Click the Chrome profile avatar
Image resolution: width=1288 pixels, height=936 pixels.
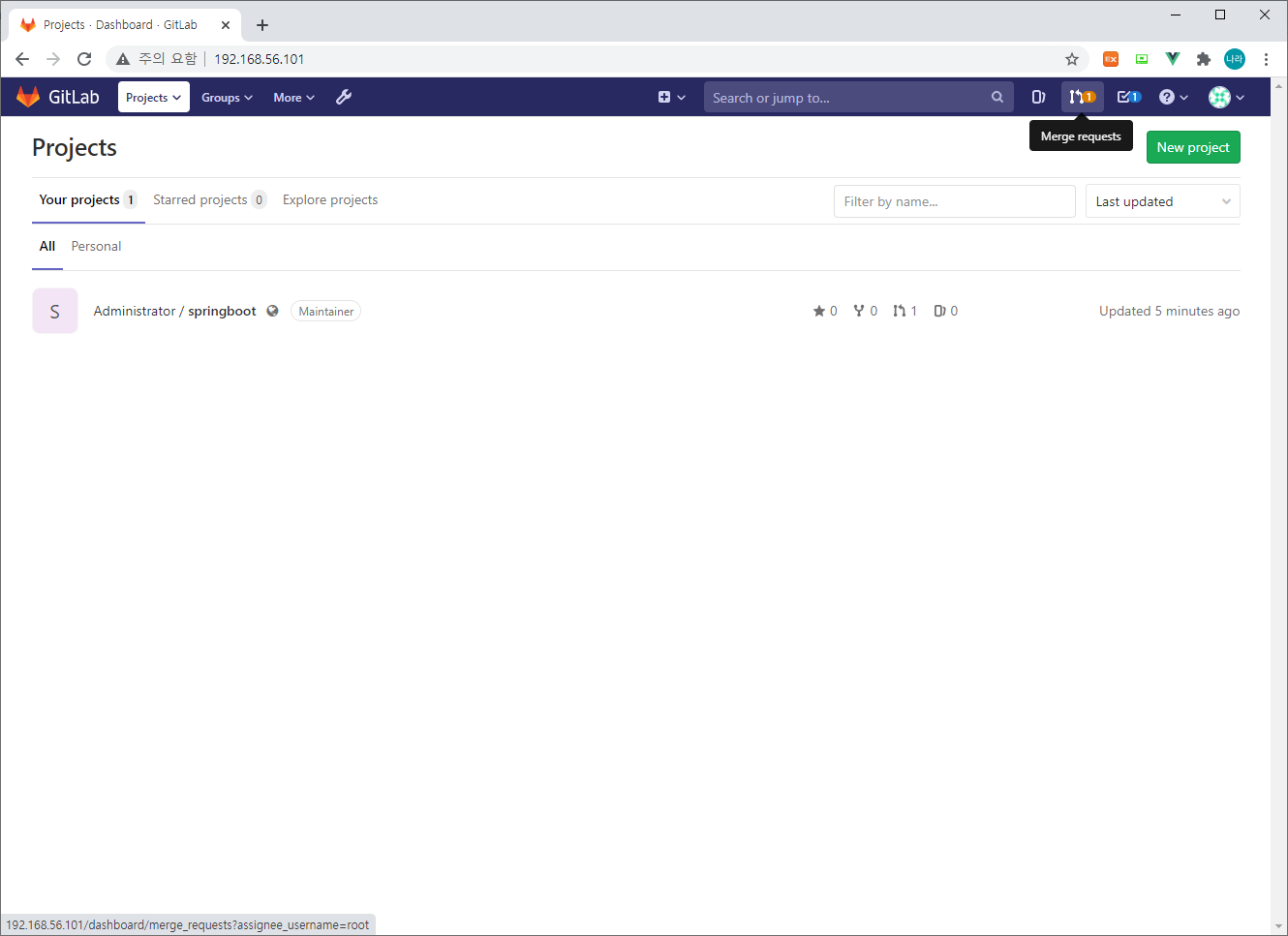1235,59
